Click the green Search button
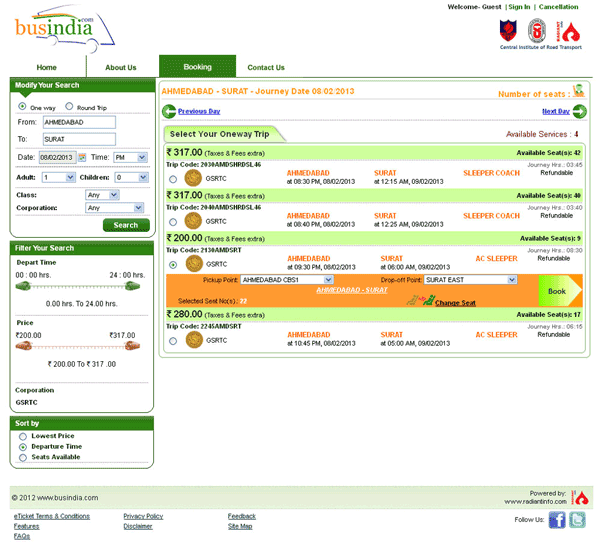Screen dimensions: 600x548 click(126, 225)
